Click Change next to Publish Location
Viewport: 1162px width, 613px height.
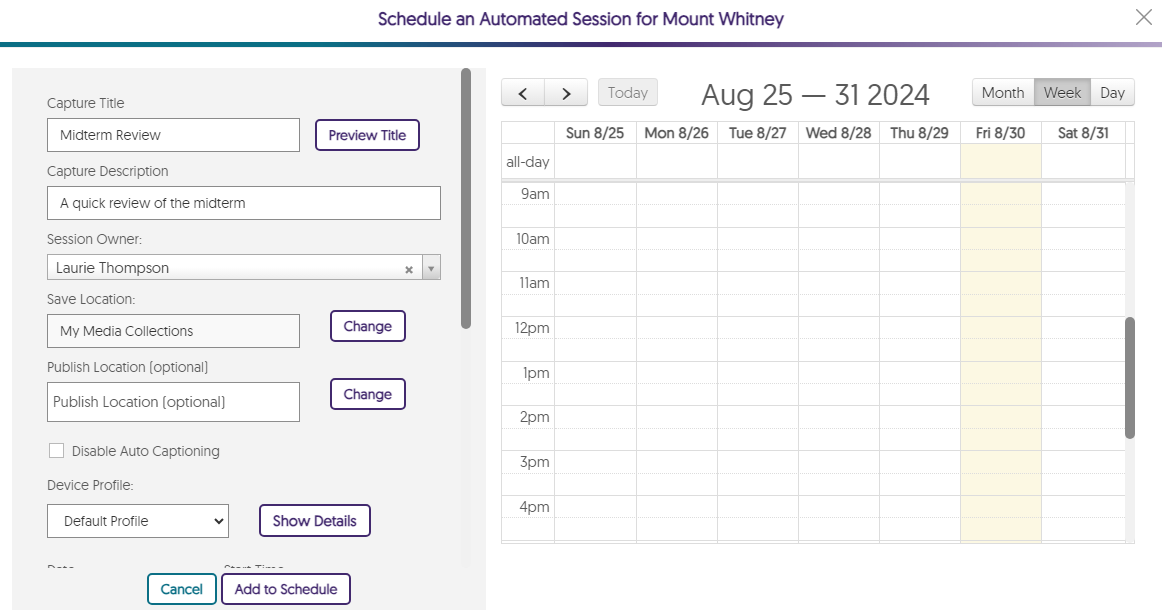367,394
